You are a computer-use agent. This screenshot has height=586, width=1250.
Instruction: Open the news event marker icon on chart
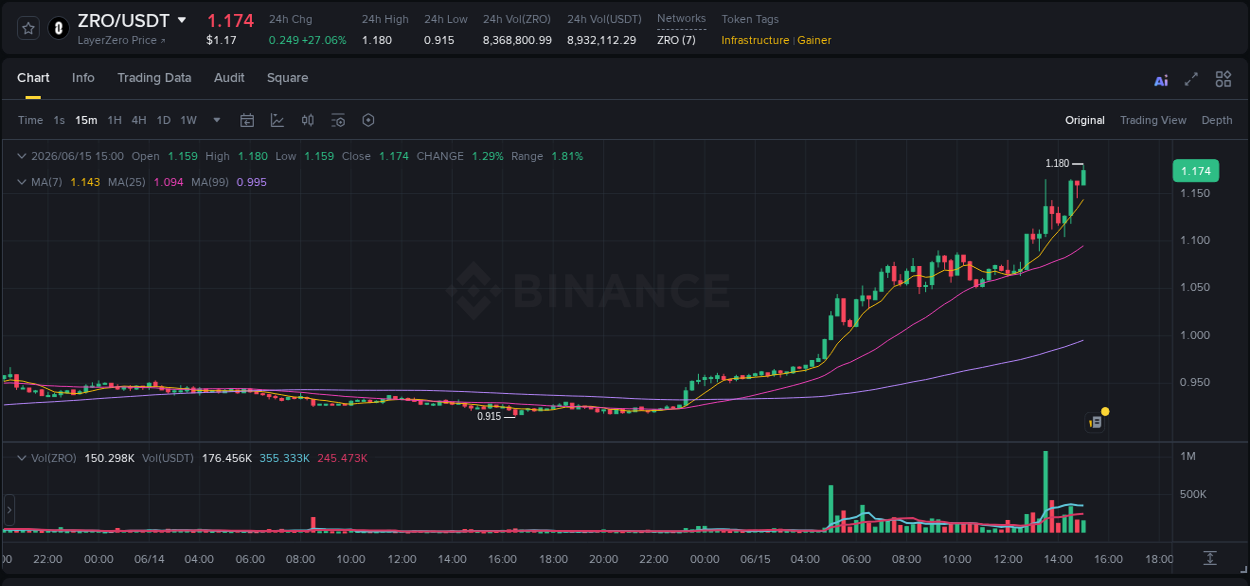point(1096,421)
